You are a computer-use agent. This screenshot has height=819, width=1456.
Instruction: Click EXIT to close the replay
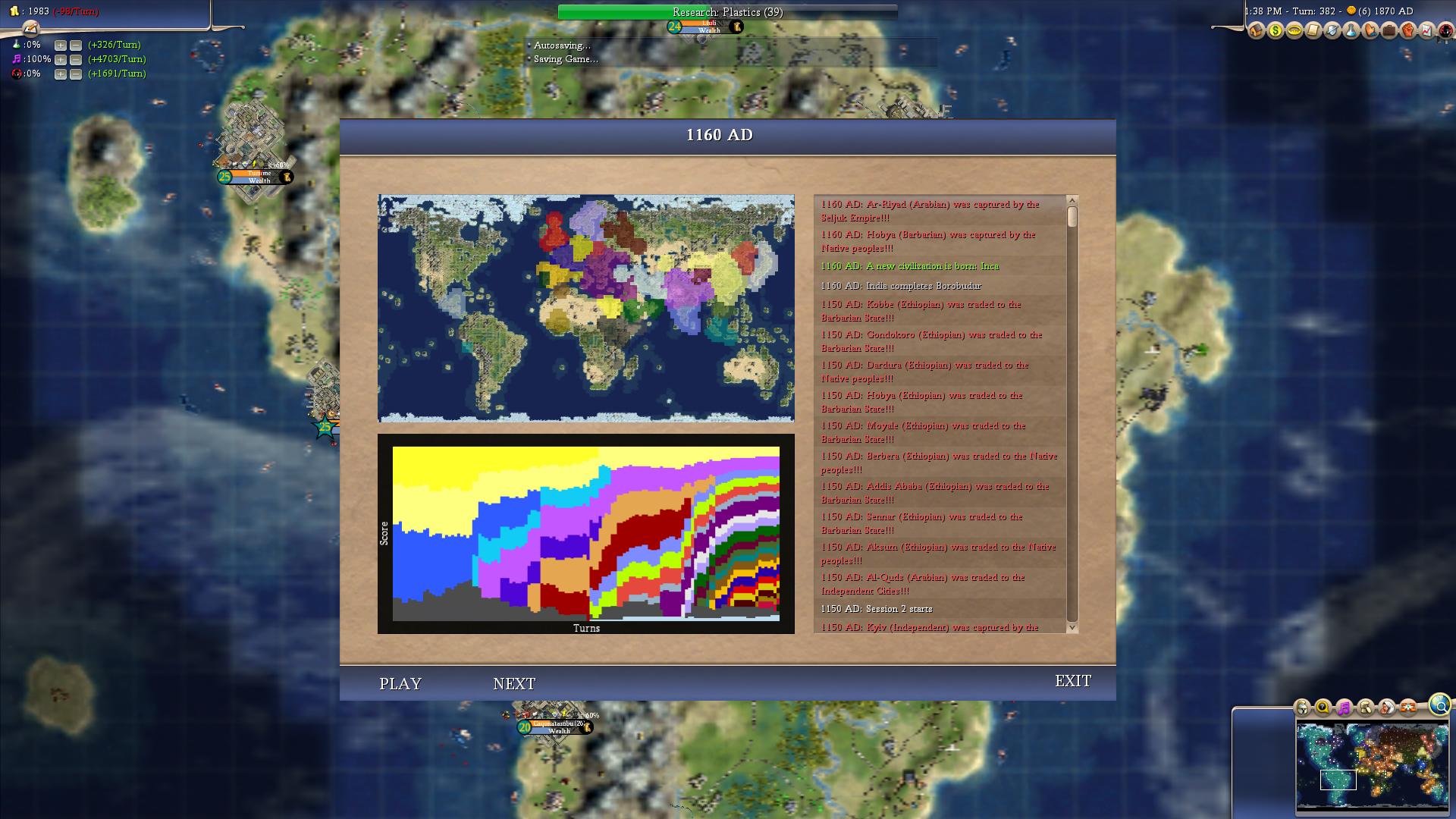click(x=1073, y=681)
